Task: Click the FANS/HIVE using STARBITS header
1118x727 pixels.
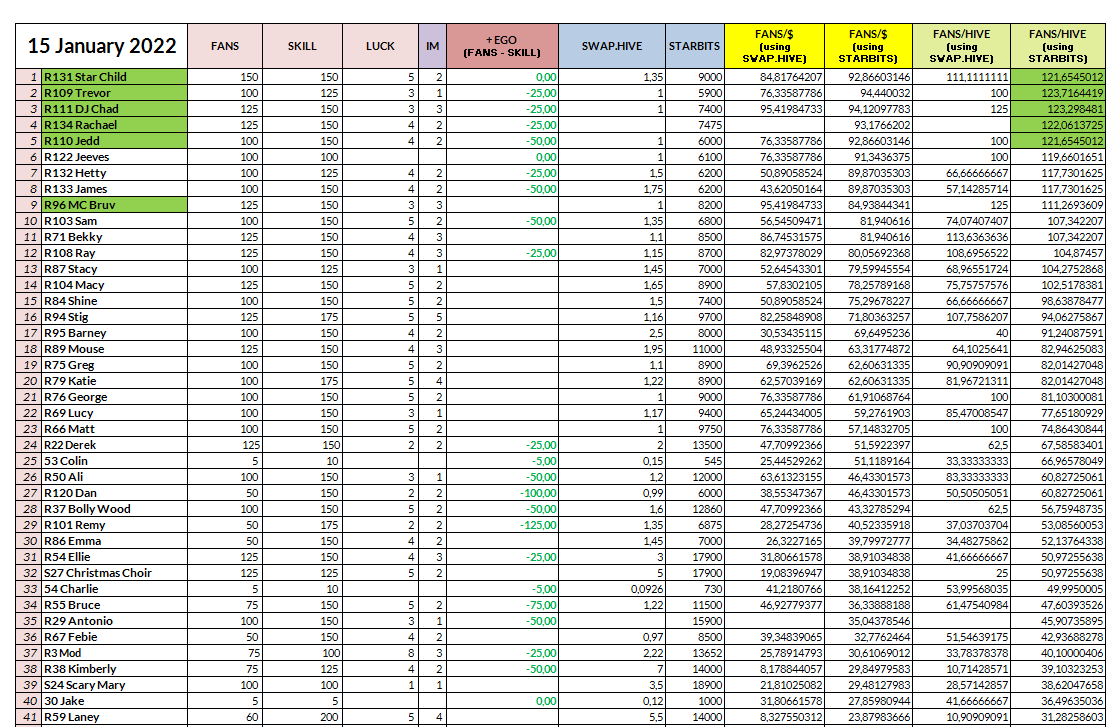Action: 1057,46
